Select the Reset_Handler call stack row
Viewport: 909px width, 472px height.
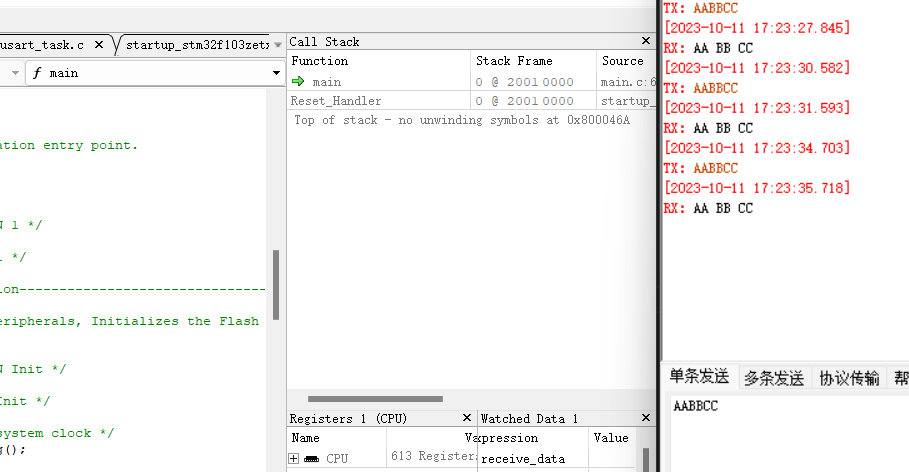[471, 101]
